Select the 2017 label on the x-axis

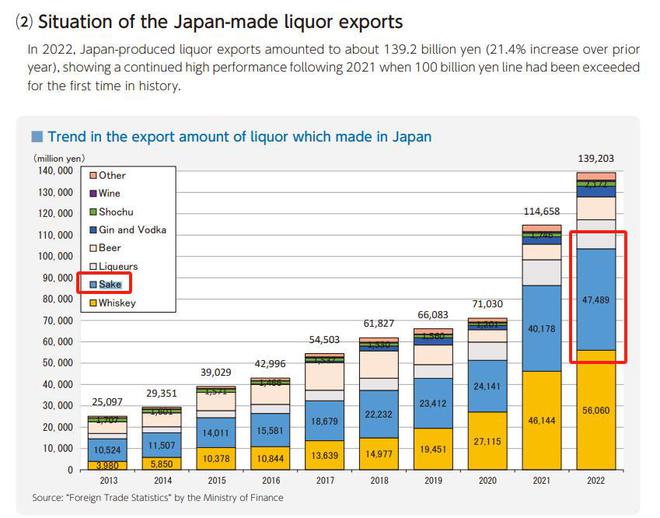(x=322, y=482)
